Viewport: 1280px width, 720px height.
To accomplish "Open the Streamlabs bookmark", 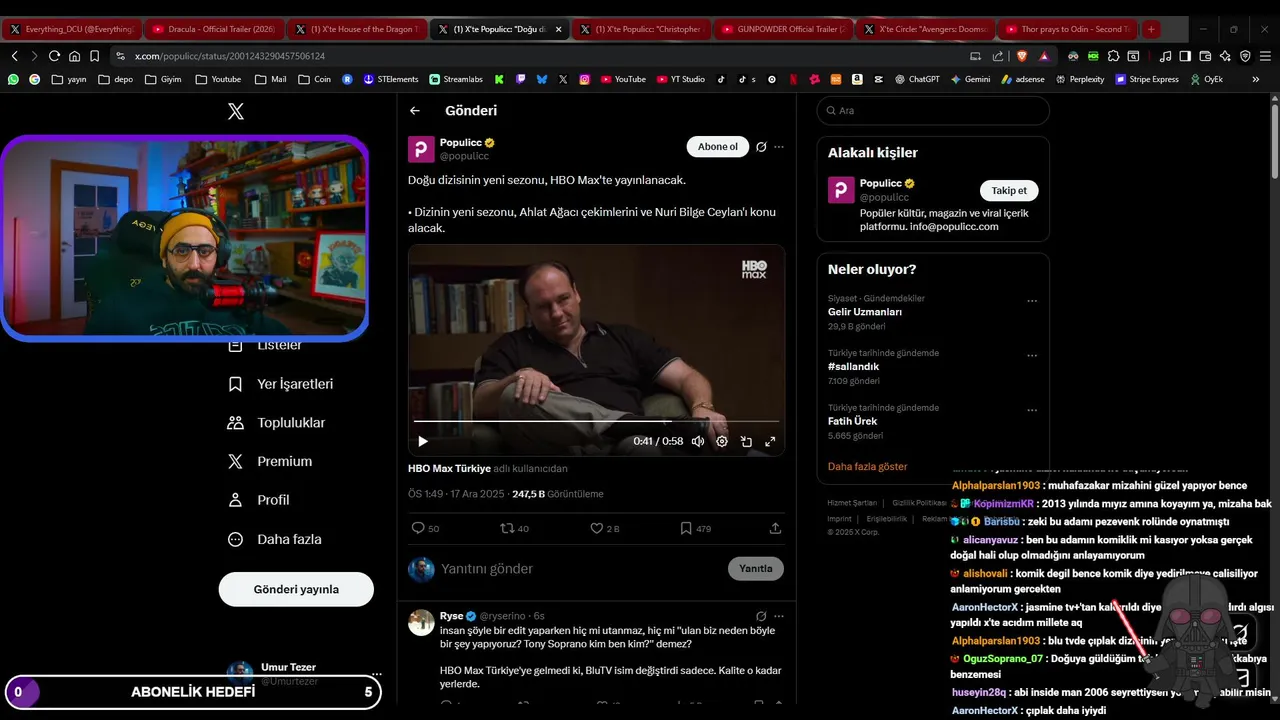I will [456, 79].
